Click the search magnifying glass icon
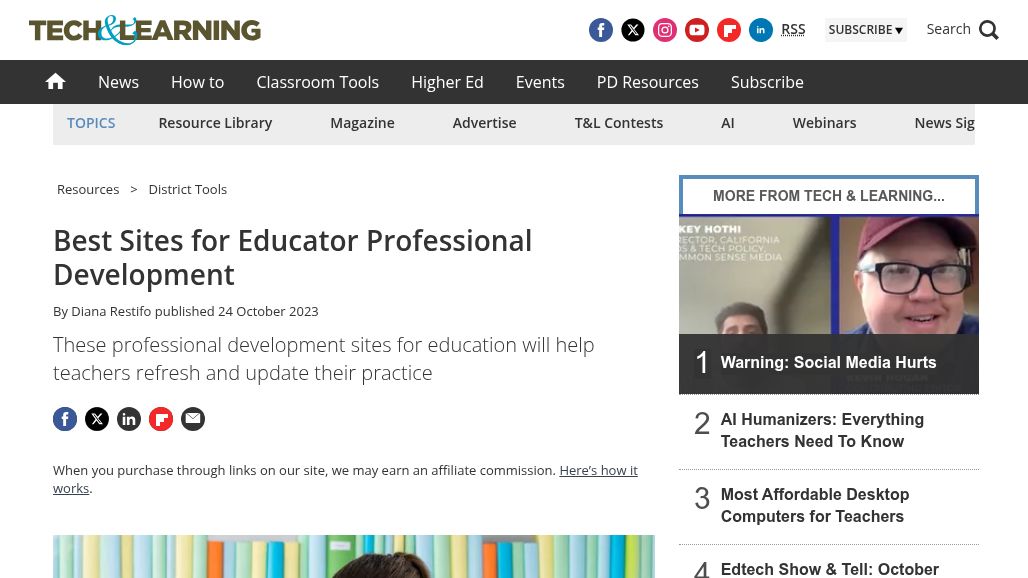 click(x=988, y=30)
